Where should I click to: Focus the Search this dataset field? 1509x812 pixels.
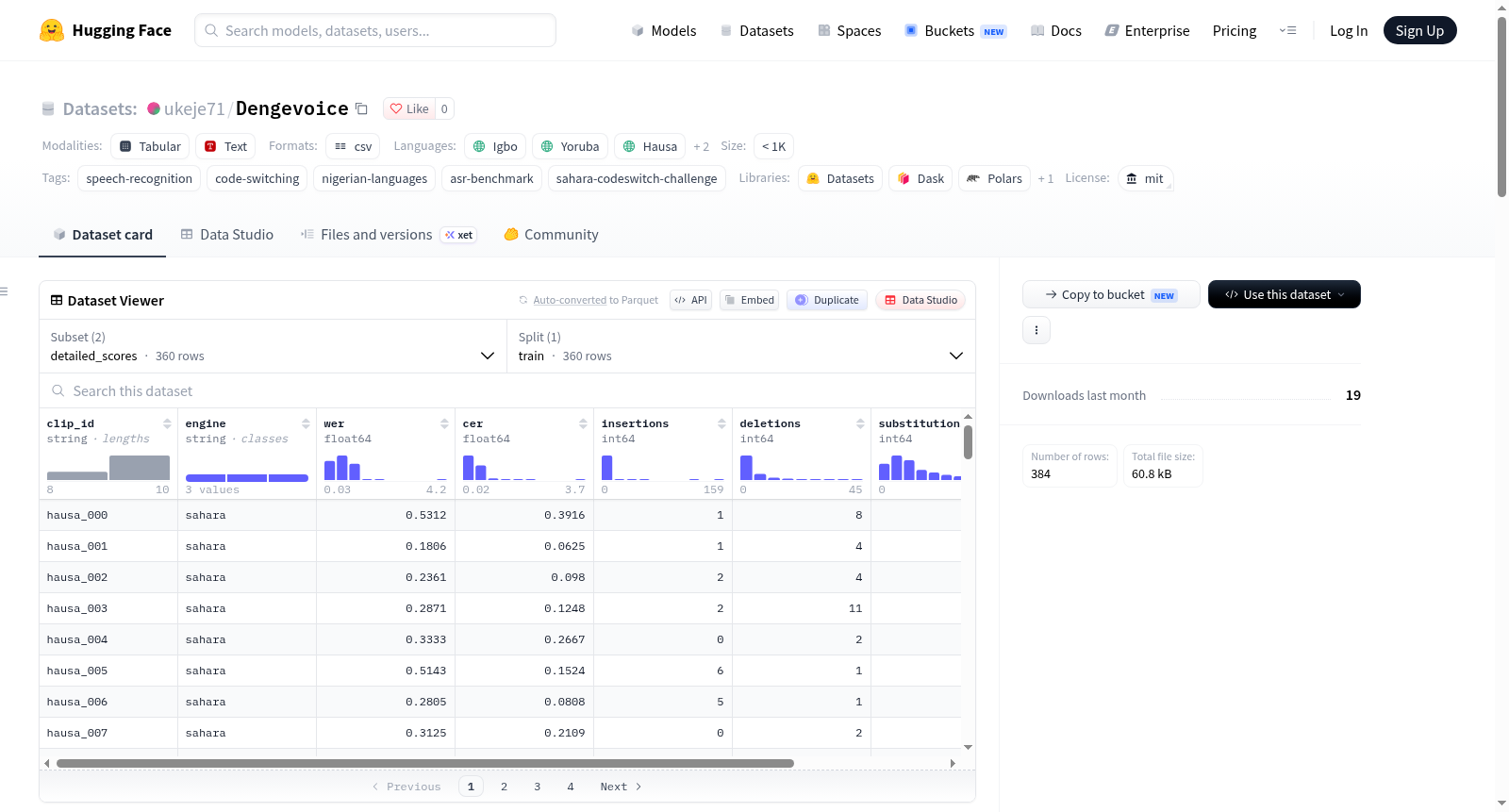click(507, 390)
